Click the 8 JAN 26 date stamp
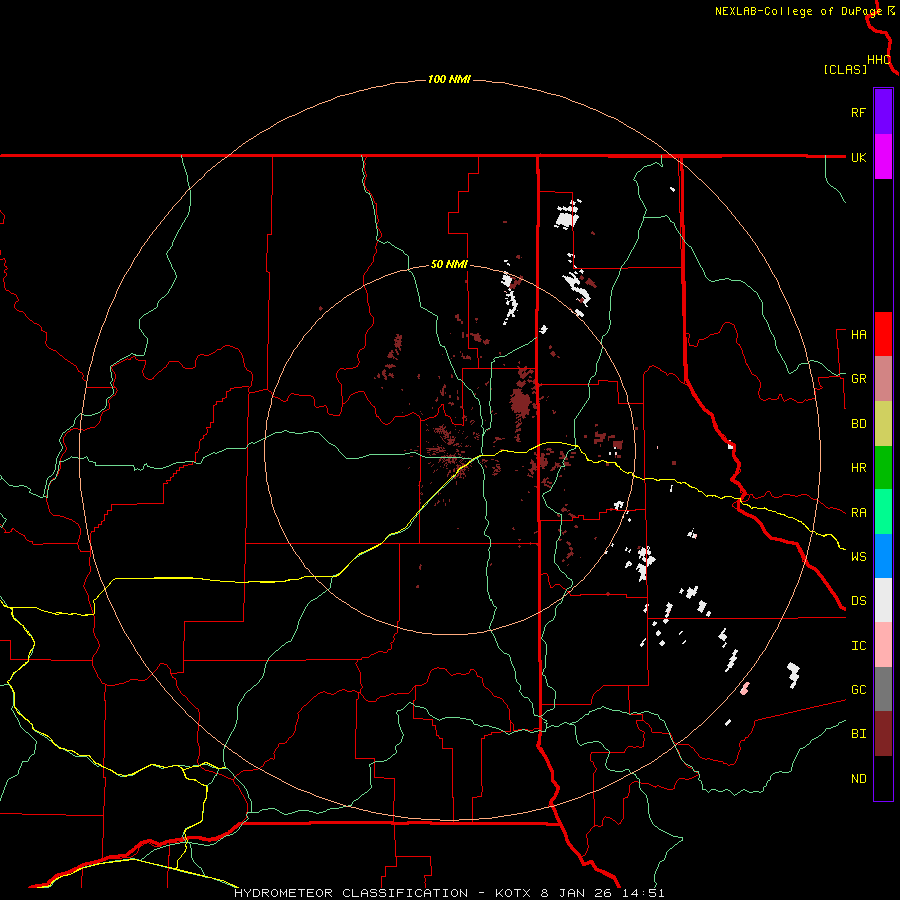Viewport: 900px width, 900px height. (578, 893)
